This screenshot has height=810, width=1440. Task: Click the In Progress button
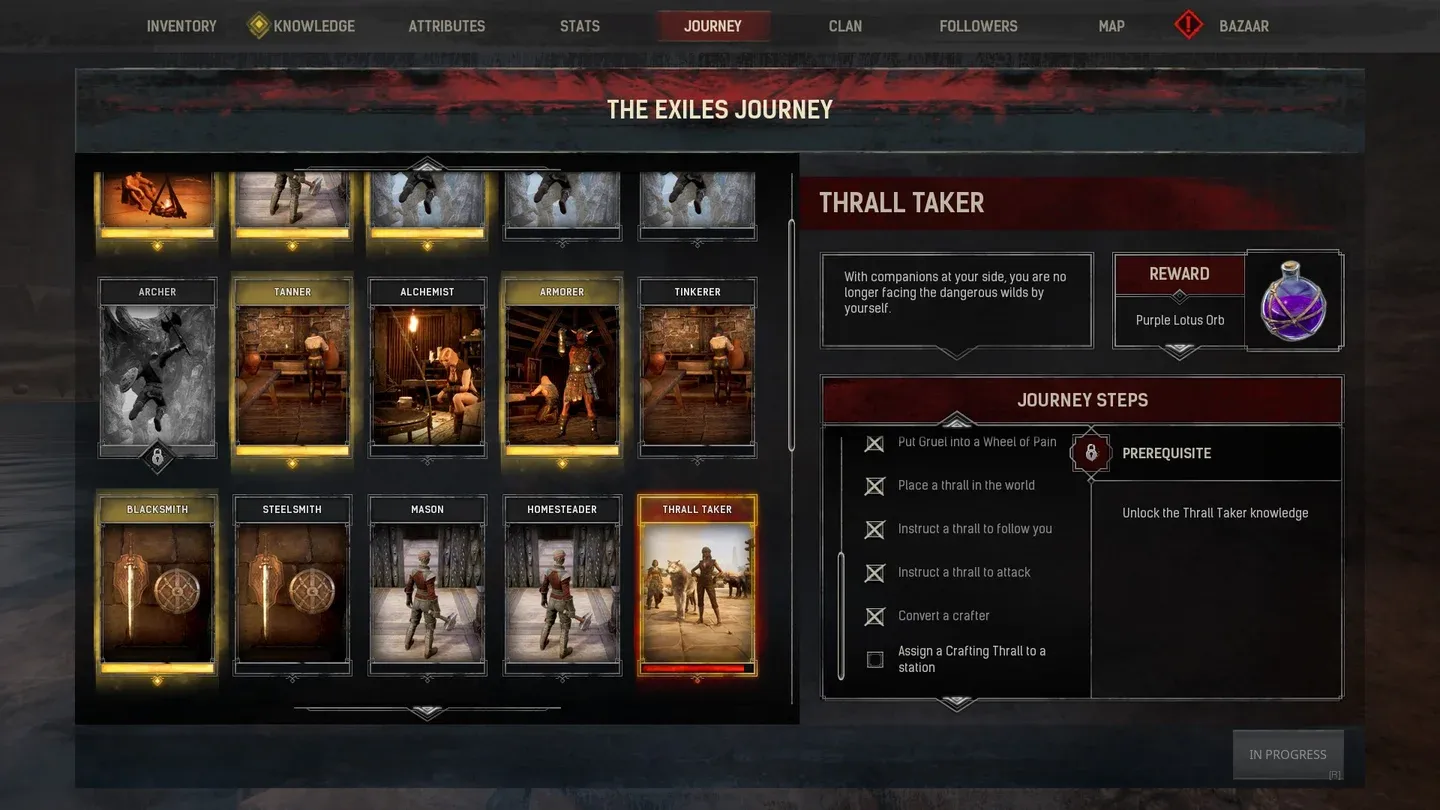coord(1288,754)
